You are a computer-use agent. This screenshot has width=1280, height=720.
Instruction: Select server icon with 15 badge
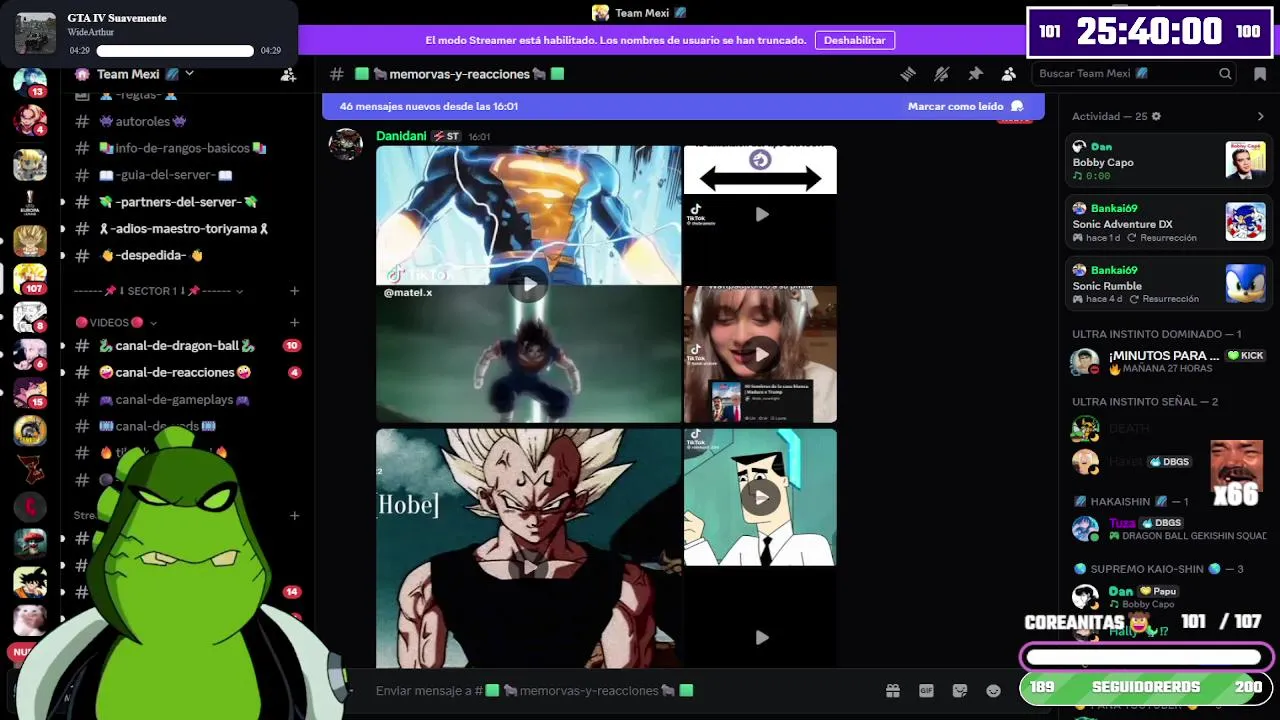(x=30, y=392)
